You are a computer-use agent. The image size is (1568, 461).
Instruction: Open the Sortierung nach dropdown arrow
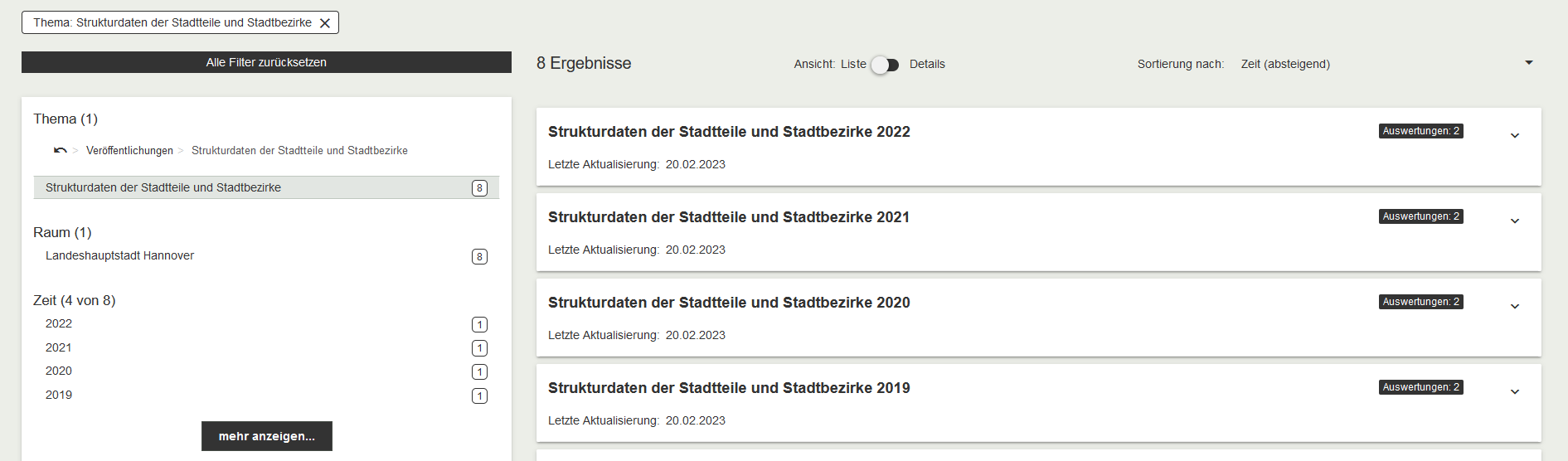[1528, 63]
